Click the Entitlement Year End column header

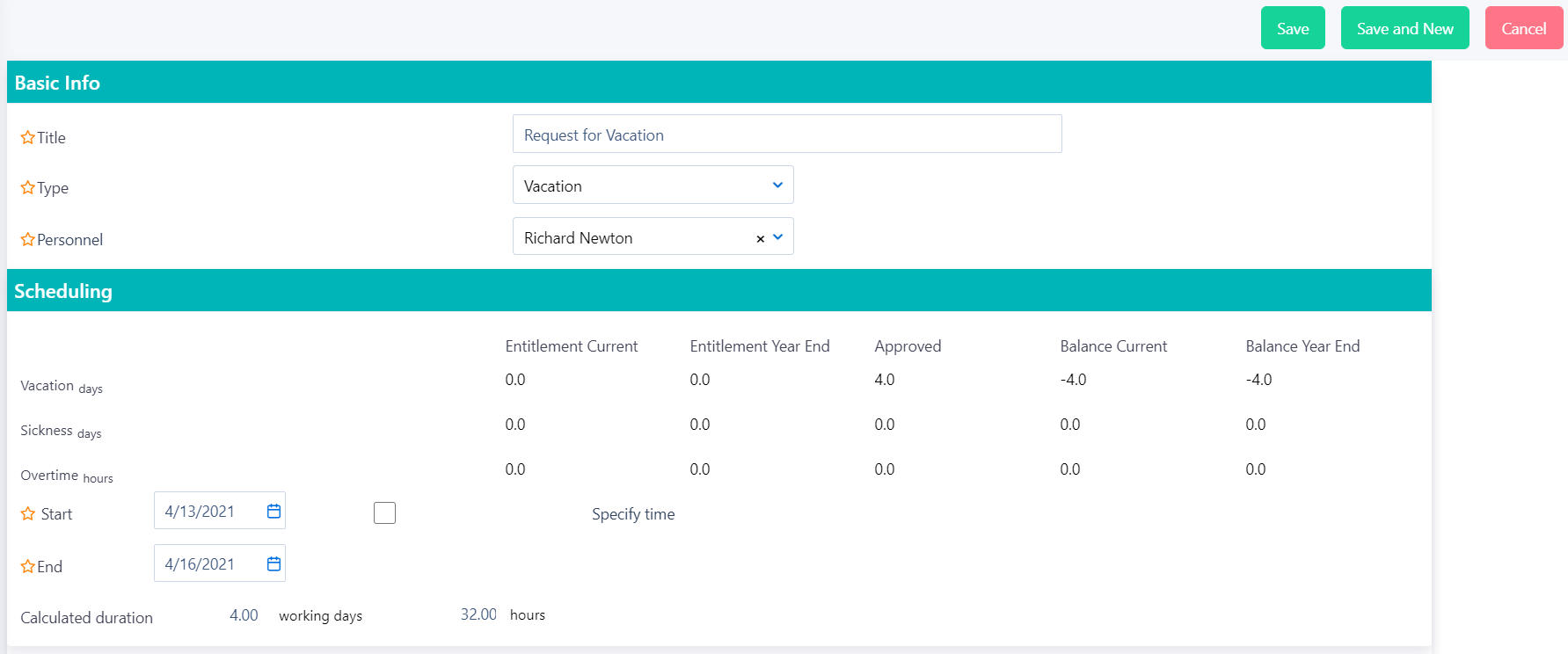coord(760,346)
